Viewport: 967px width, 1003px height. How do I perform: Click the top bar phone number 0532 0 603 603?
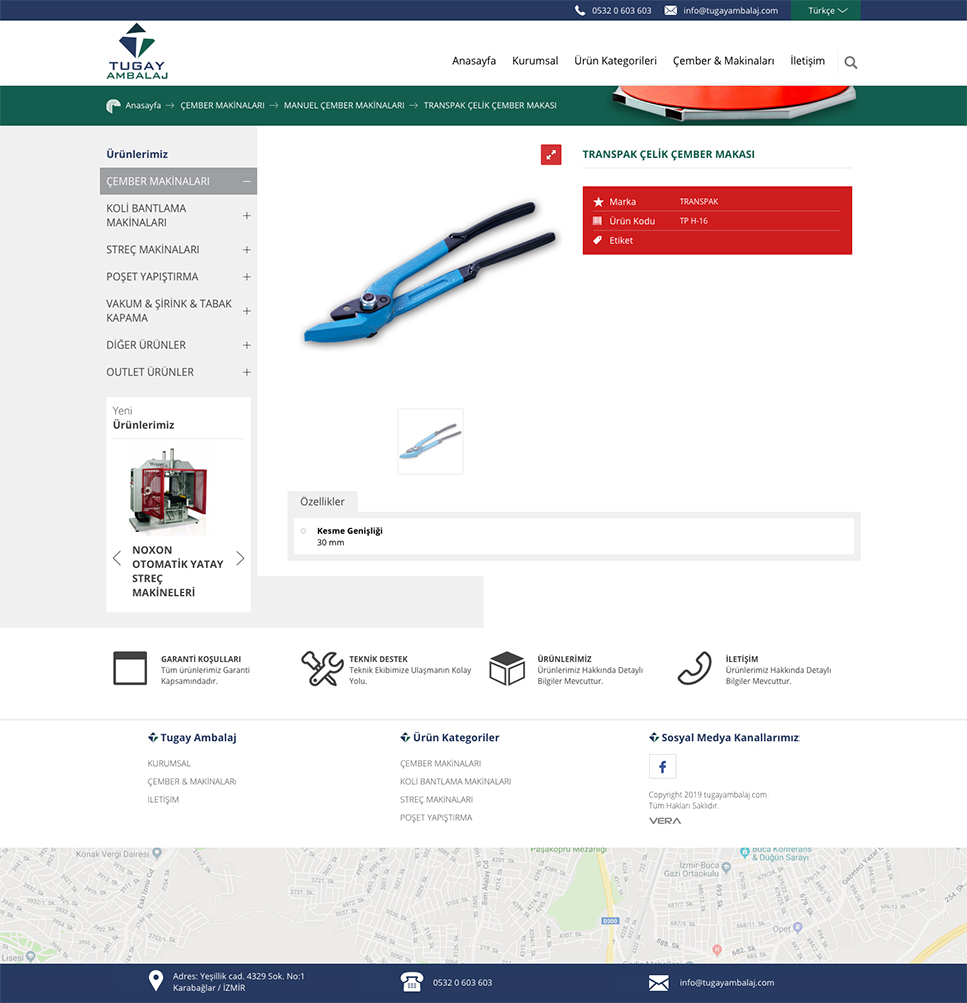point(622,10)
